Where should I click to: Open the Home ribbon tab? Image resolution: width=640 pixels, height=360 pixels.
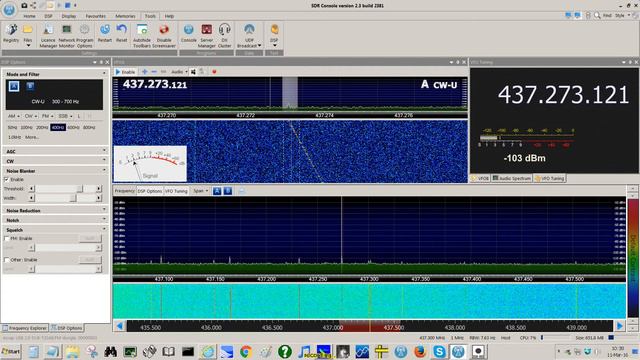(x=29, y=16)
